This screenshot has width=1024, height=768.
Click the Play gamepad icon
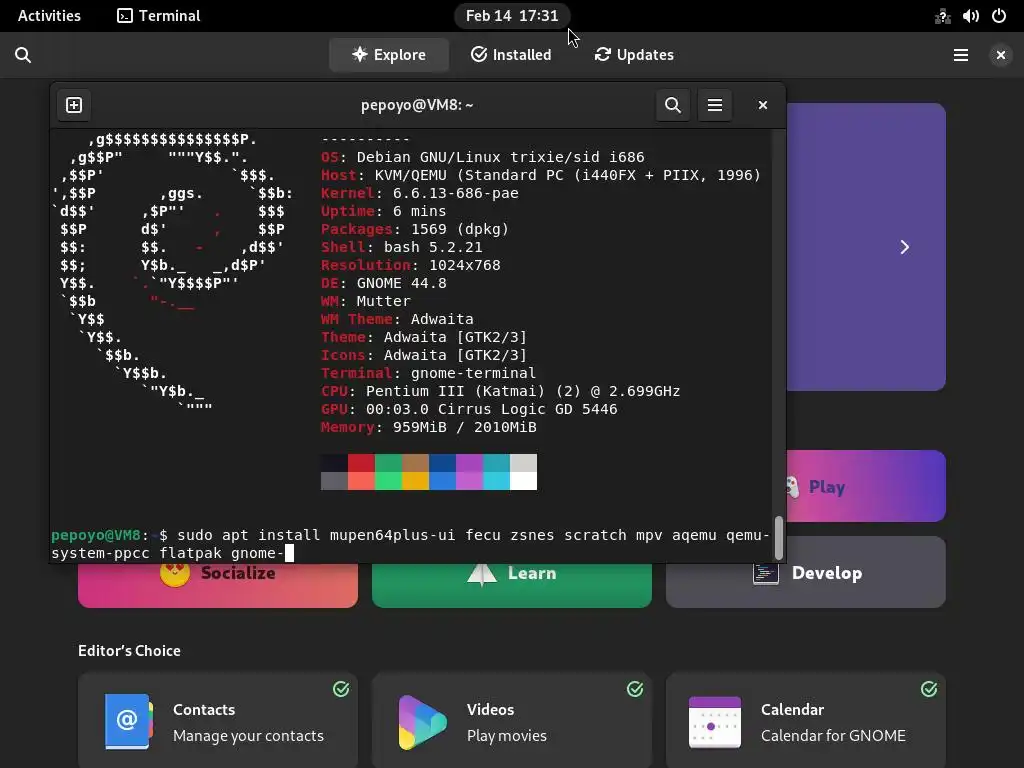(792, 487)
